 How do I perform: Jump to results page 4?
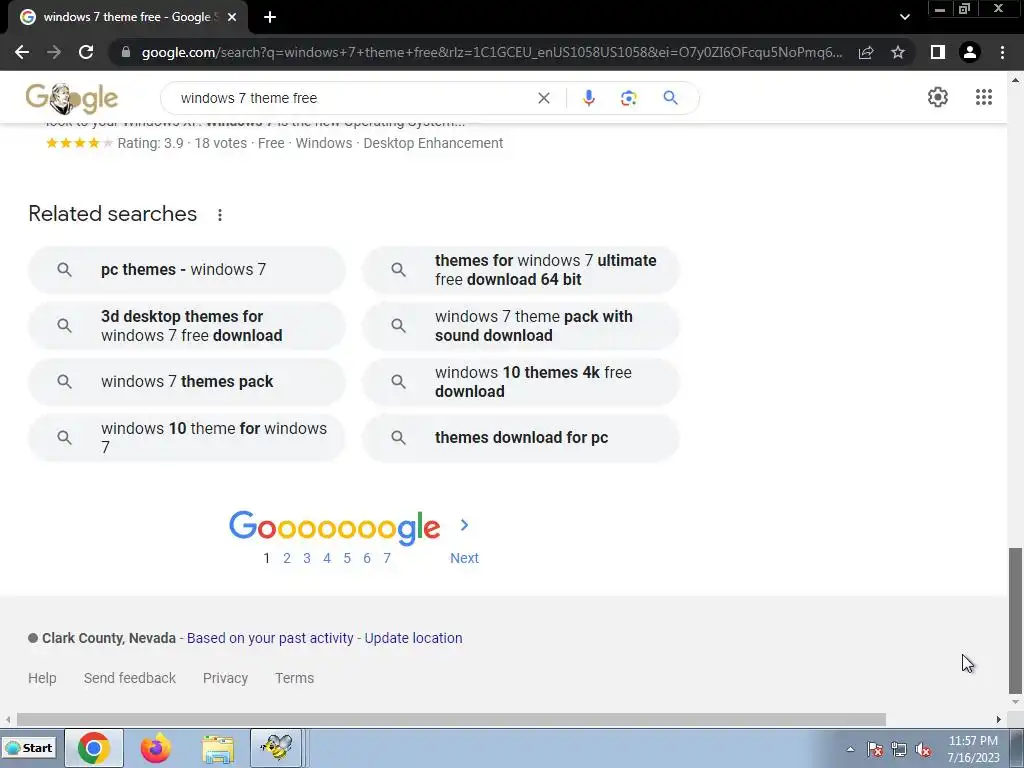click(x=327, y=558)
